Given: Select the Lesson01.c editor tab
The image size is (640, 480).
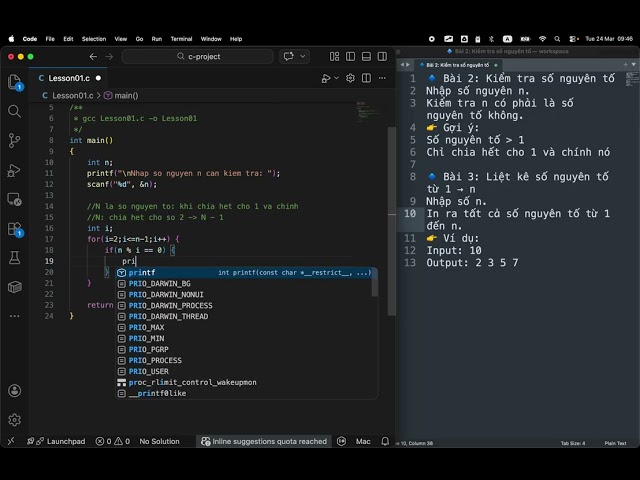Looking at the screenshot, I should coord(69,78).
